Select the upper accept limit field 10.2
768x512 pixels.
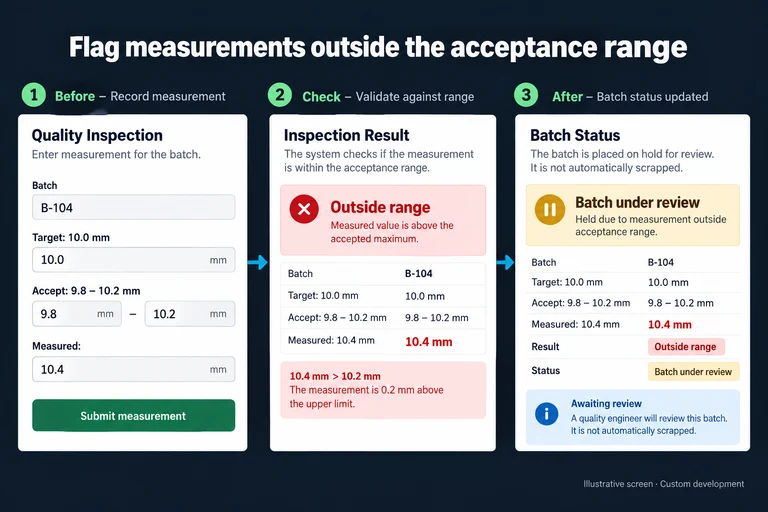point(190,314)
